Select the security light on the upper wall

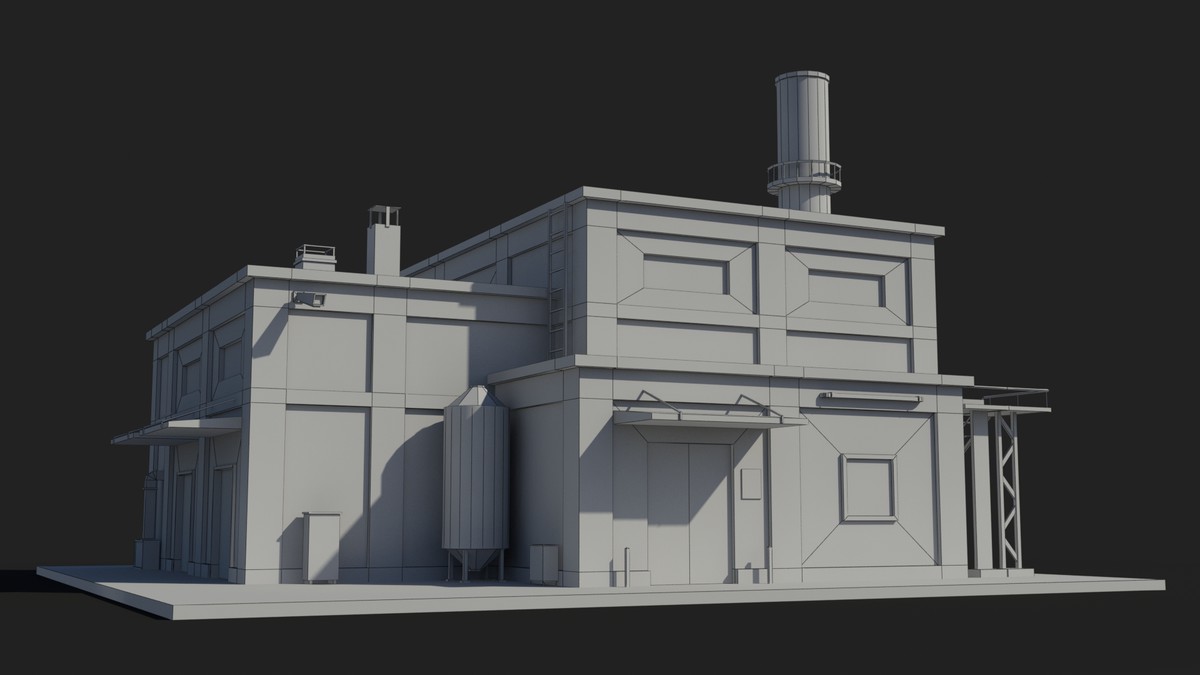click(311, 300)
